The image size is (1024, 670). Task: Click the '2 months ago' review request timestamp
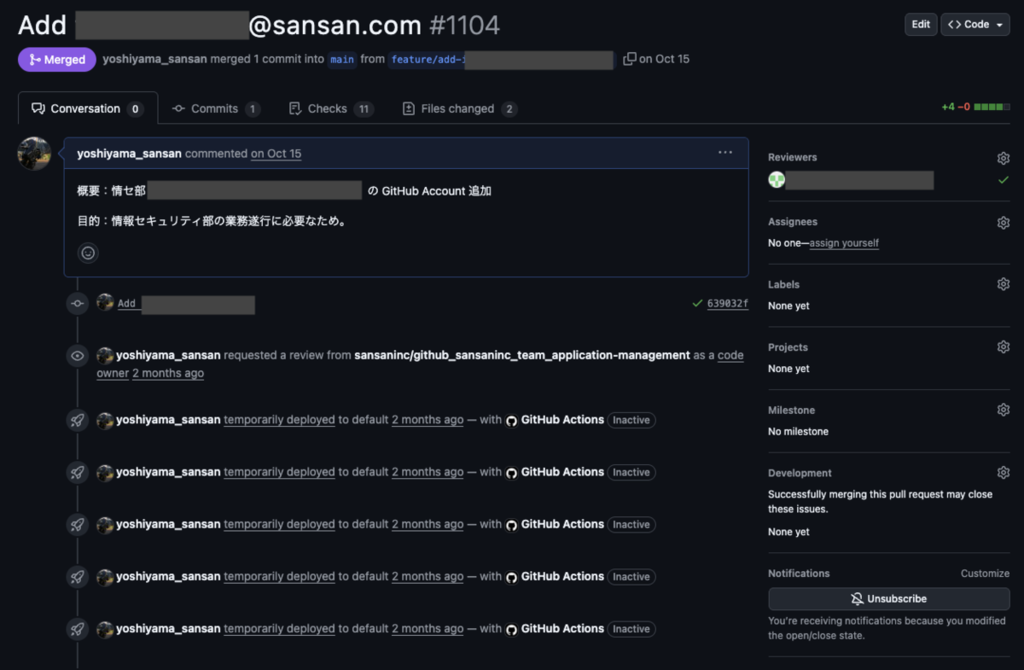coord(168,373)
